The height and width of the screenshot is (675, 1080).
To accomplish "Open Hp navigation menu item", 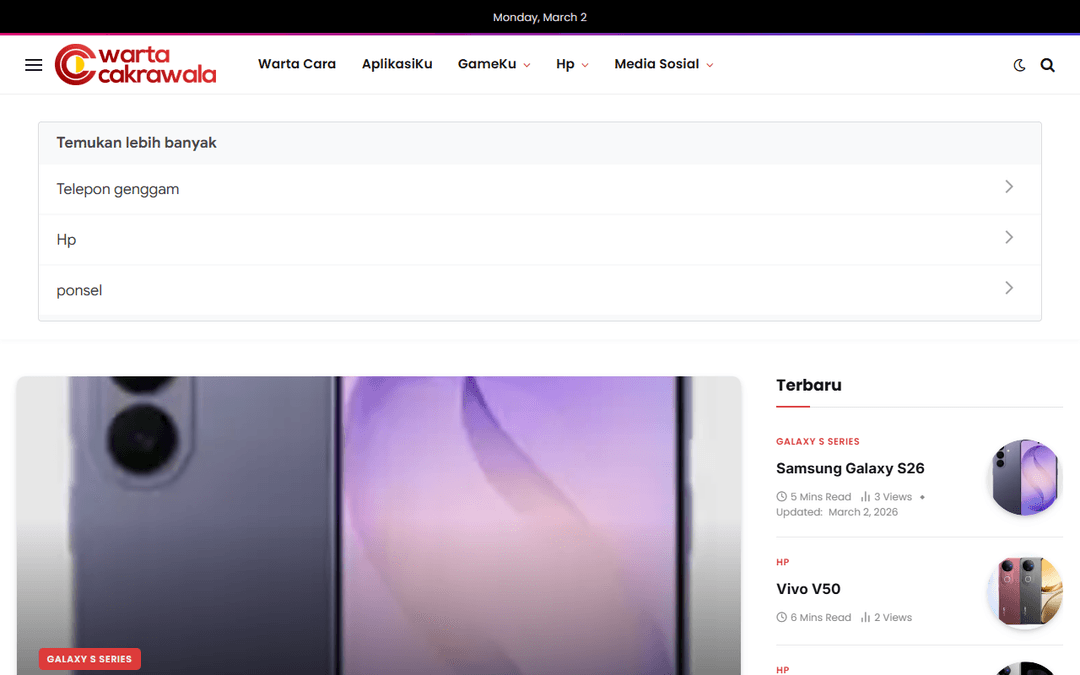I will click(565, 64).
